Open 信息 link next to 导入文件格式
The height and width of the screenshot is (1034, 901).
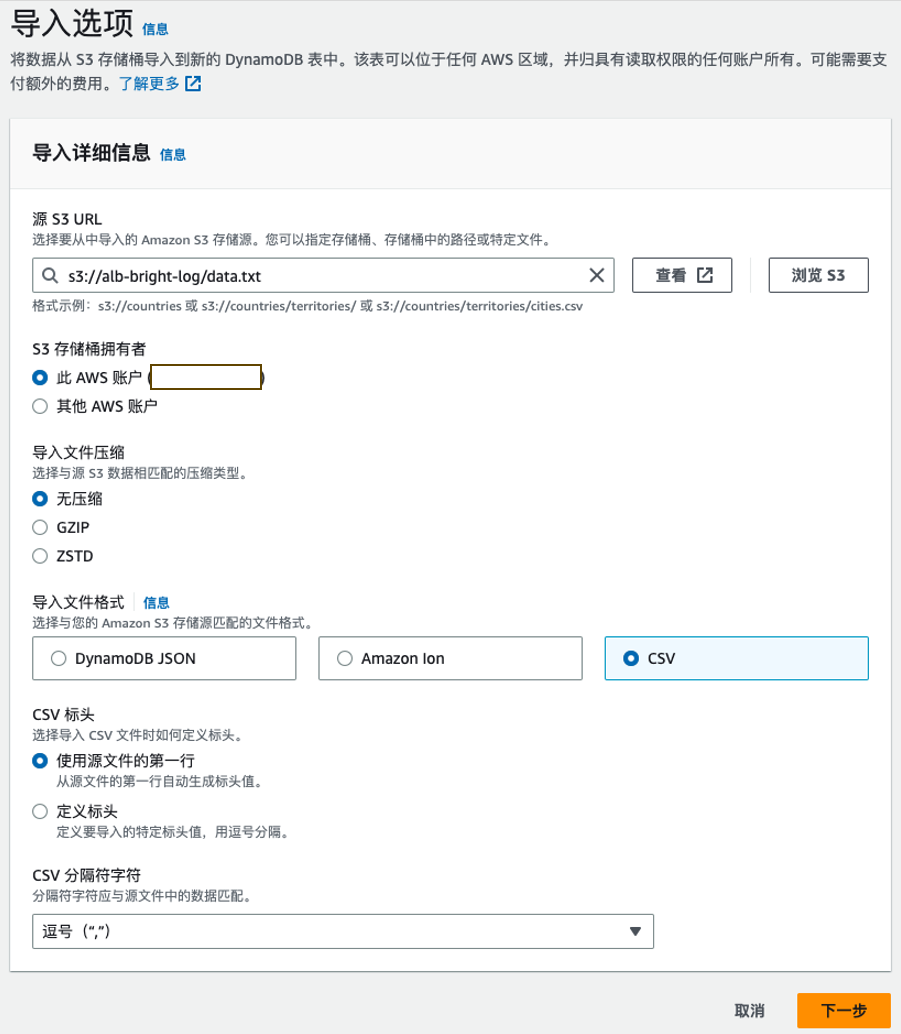coord(156,603)
